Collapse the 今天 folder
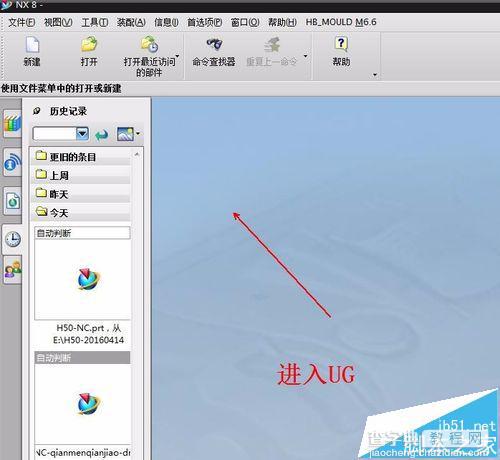The width and height of the screenshot is (500, 460). click(80, 212)
